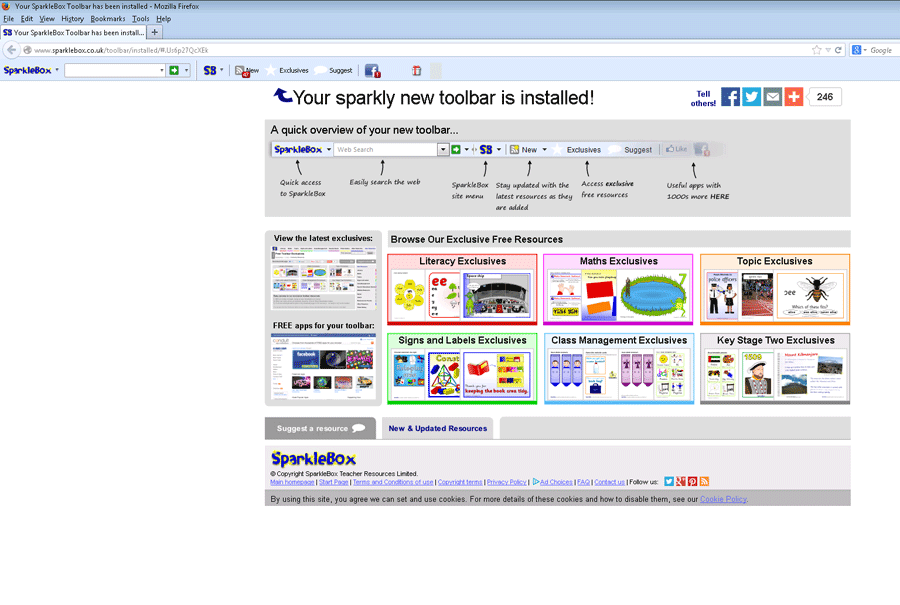Click in the SparkleBox toolbar search field
Screen dimensions: 900x605
click(x=111, y=71)
